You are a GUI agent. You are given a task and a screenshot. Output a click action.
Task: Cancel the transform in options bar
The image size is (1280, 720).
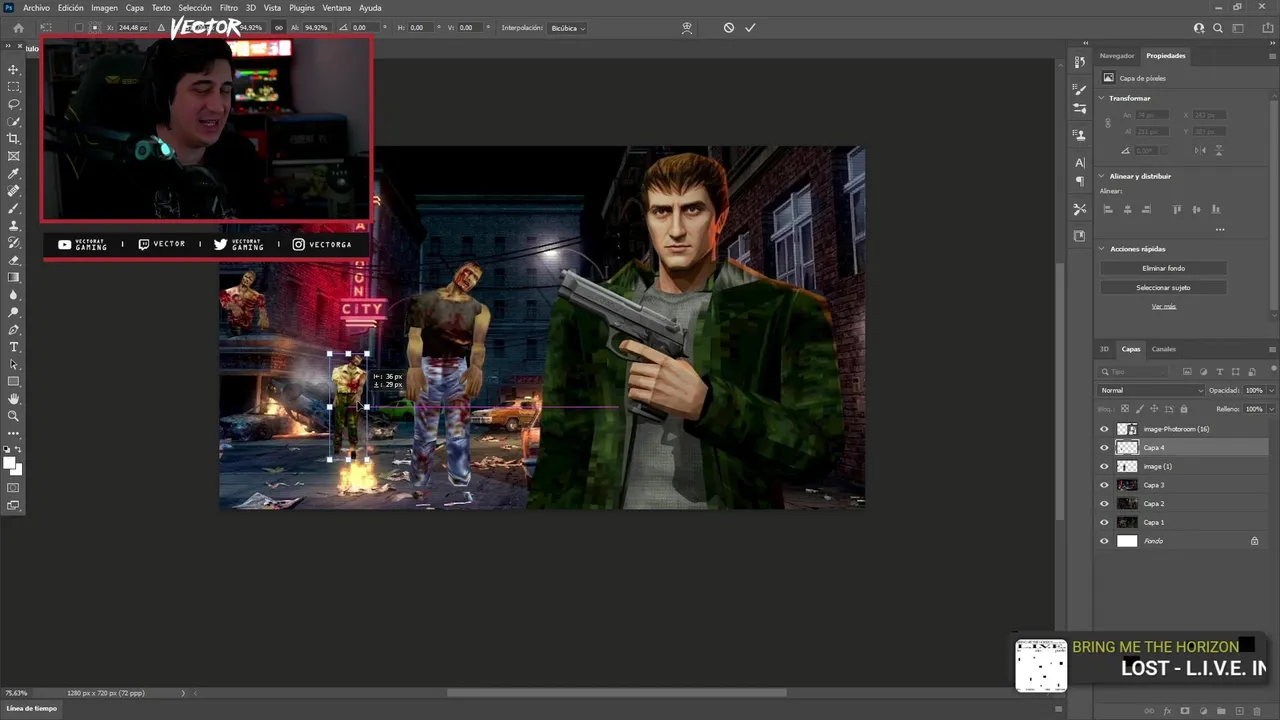(x=729, y=28)
